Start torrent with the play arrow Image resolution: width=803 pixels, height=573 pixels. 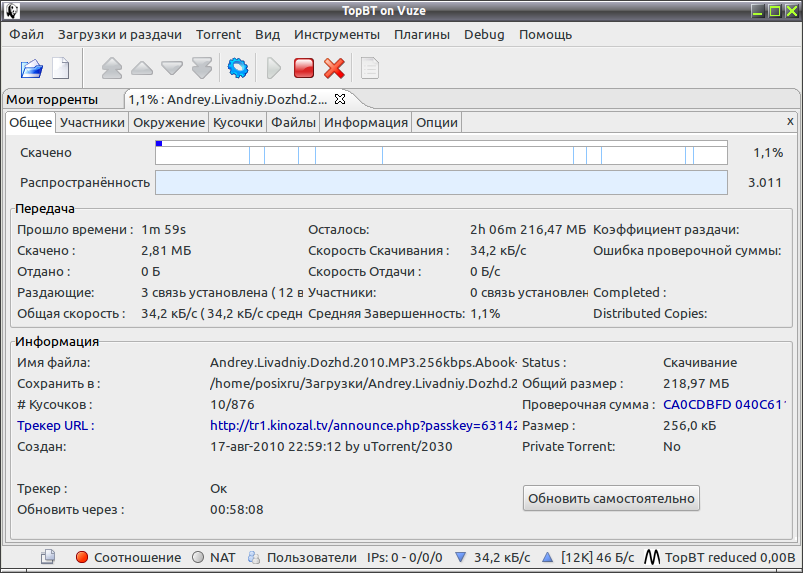(274, 68)
